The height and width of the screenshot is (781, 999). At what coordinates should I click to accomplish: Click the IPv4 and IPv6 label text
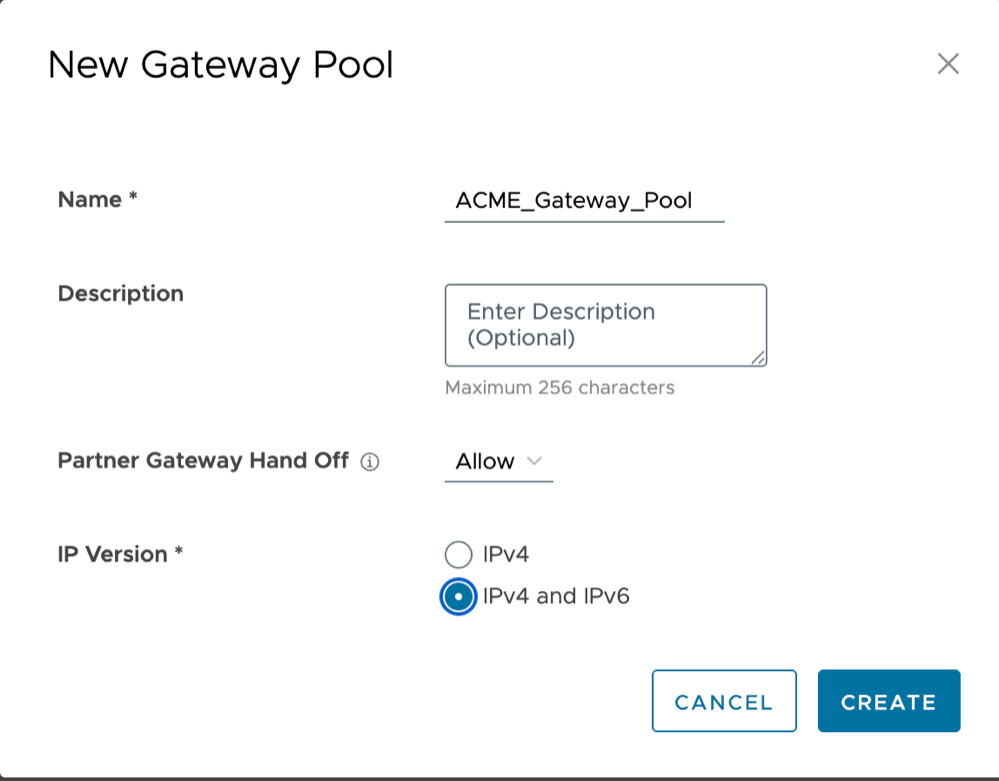click(x=556, y=596)
